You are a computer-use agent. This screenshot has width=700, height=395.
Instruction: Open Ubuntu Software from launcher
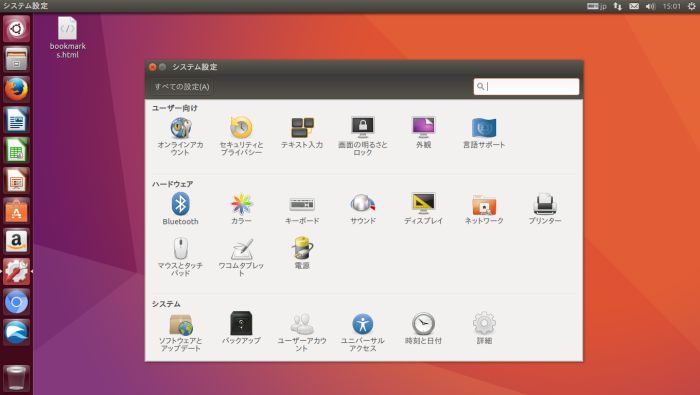click(17, 211)
